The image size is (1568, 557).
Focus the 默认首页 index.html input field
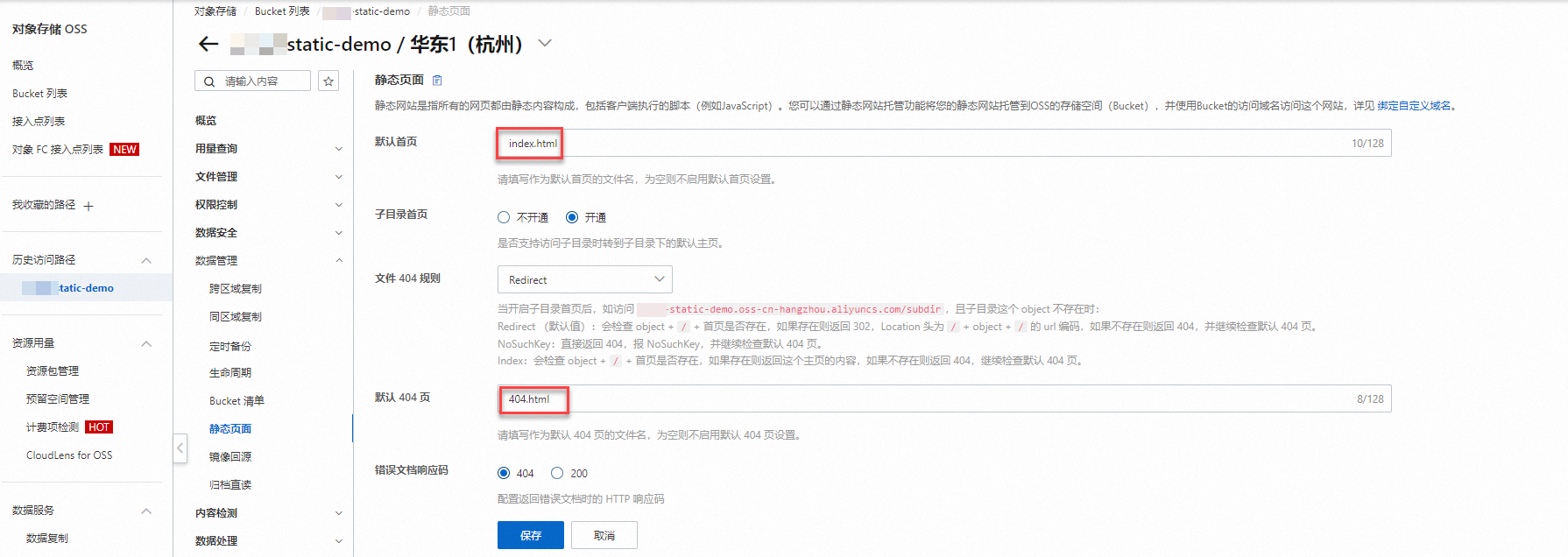(x=944, y=143)
